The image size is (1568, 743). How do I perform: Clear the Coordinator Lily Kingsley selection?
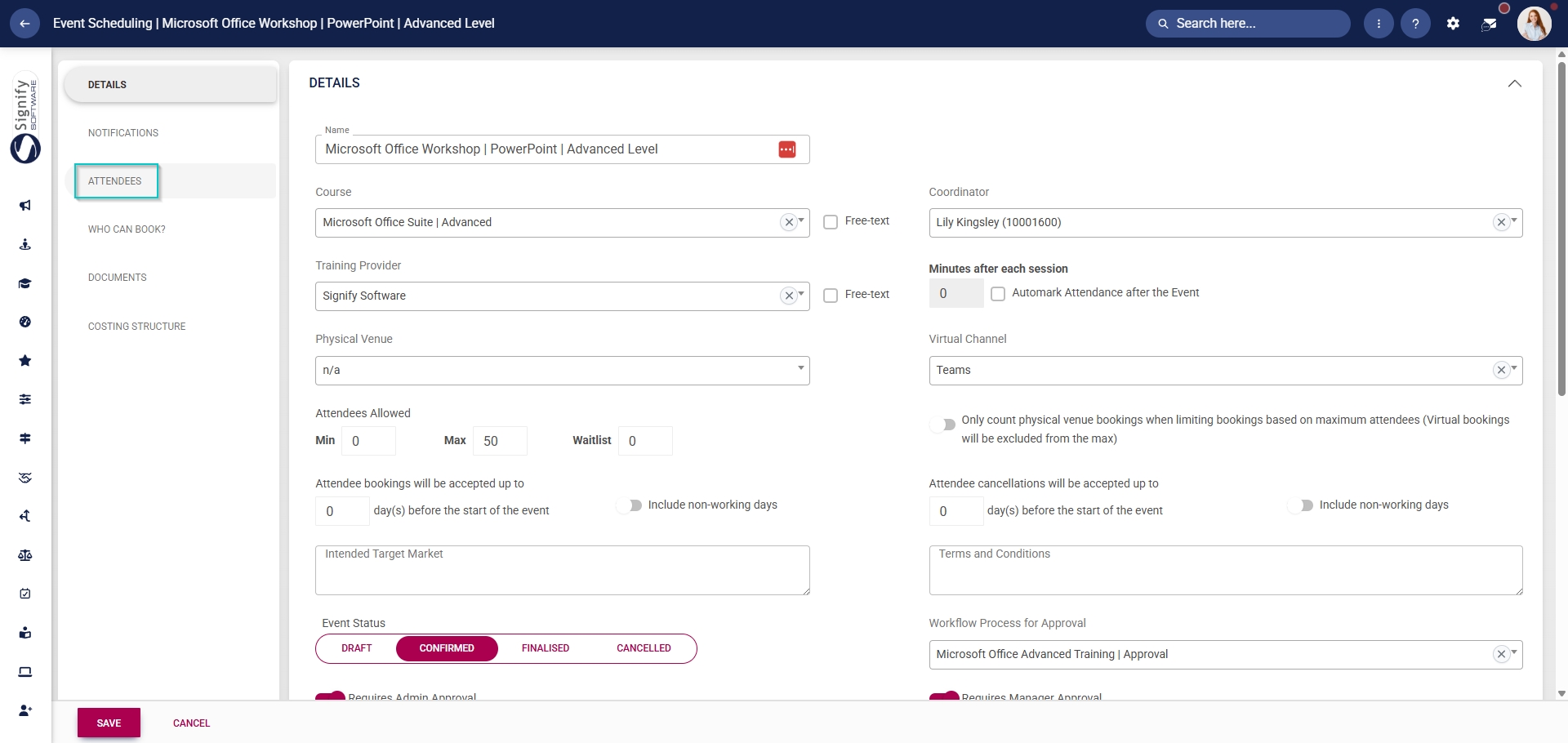coord(1501,222)
